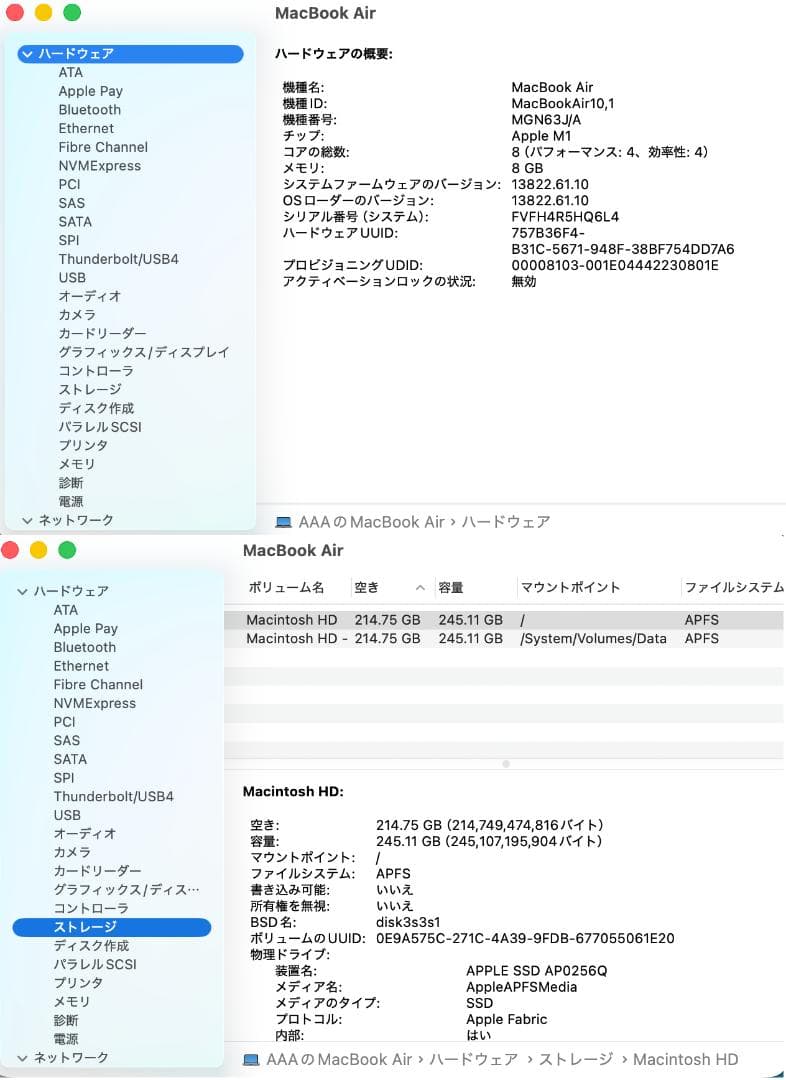Open truncated グラフィックス/ディス… in the storage window sidebar
Viewport: 786px width, 1080px height.
126,890
